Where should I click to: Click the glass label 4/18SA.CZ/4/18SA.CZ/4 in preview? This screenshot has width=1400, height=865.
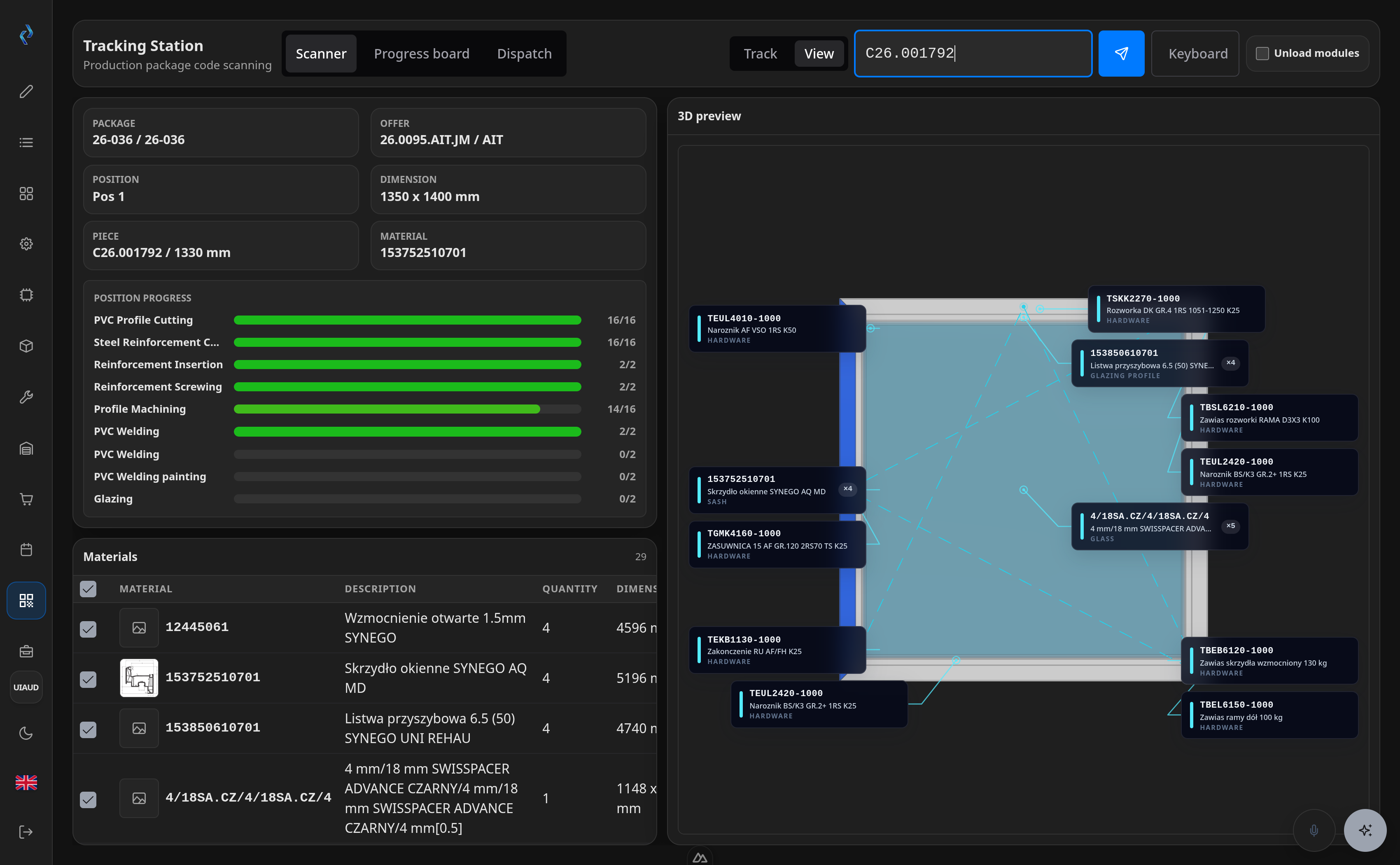[1159, 526]
